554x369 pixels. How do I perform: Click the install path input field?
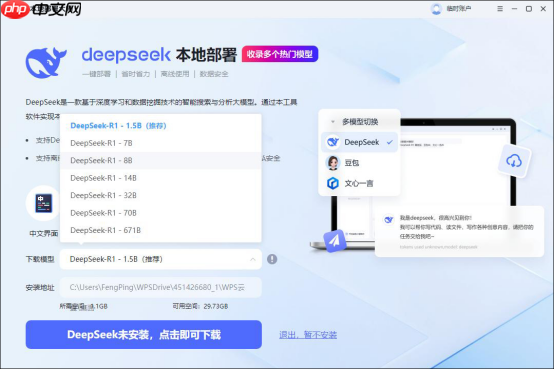coord(161,287)
